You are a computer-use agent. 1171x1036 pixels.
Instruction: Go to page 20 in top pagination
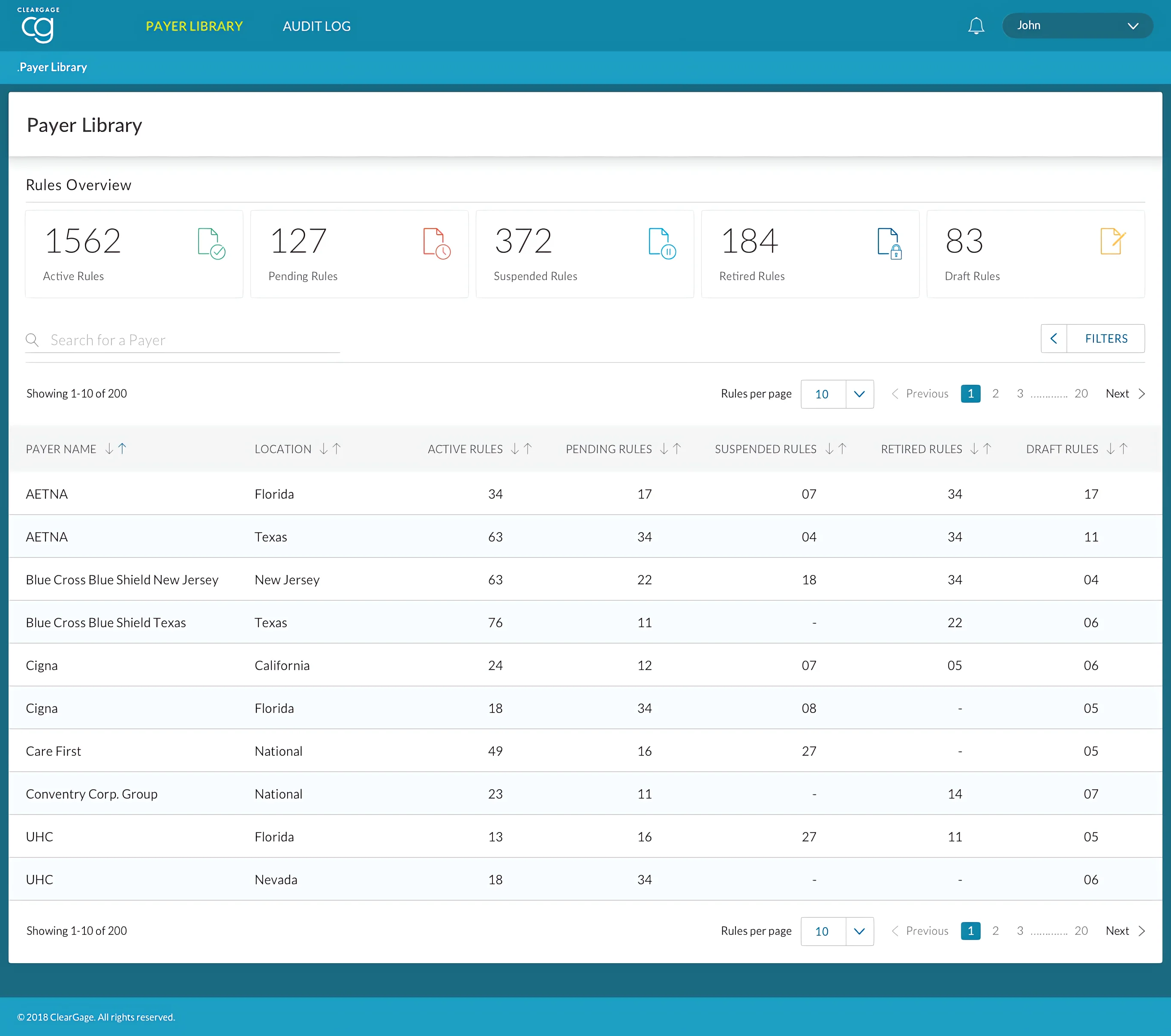[1081, 393]
